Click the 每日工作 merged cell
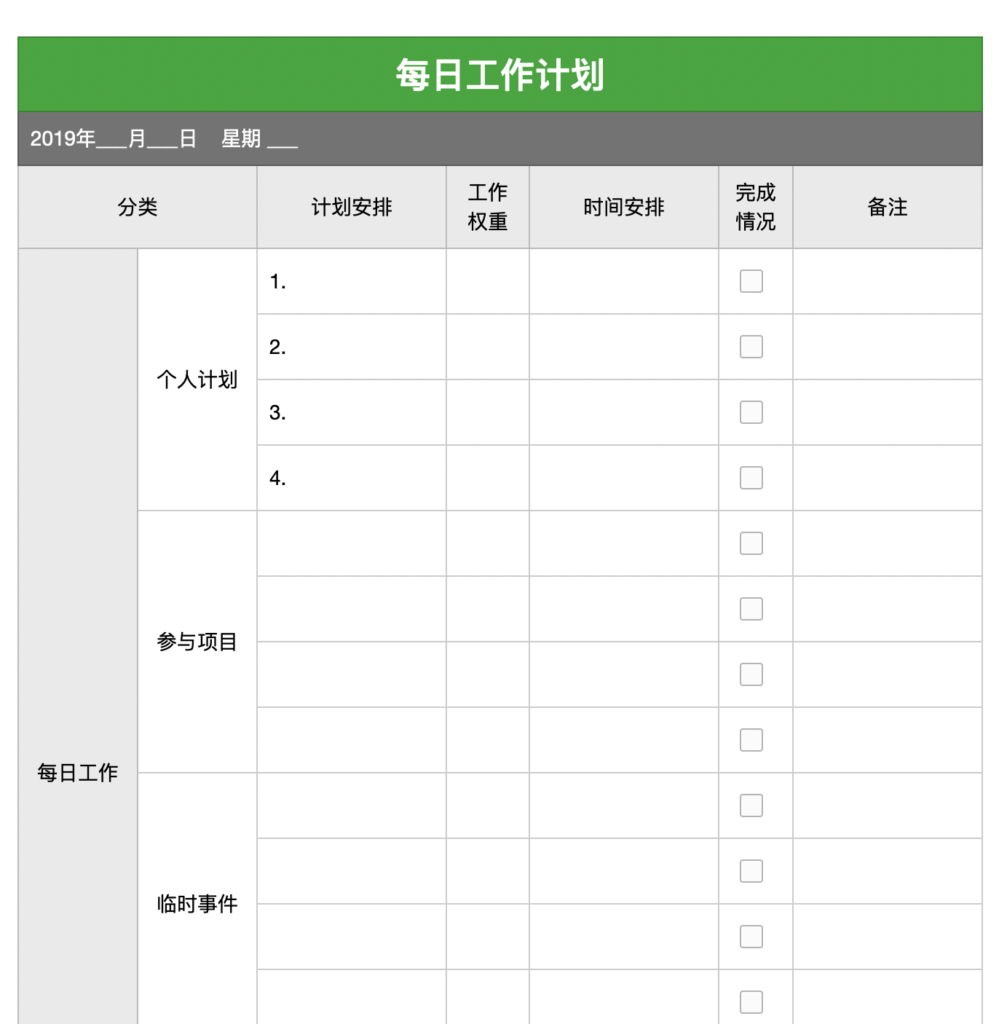999x1024 pixels. coord(78,772)
